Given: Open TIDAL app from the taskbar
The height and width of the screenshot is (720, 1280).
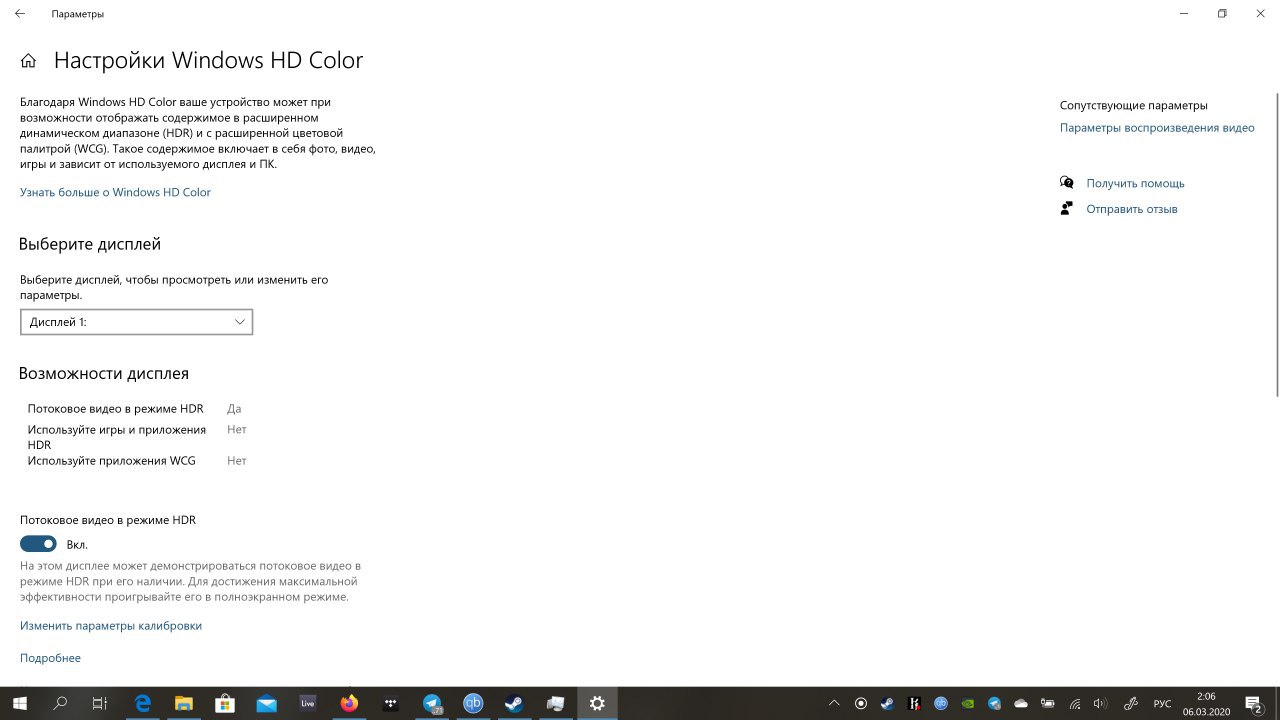Looking at the screenshot, I should (x=391, y=703).
